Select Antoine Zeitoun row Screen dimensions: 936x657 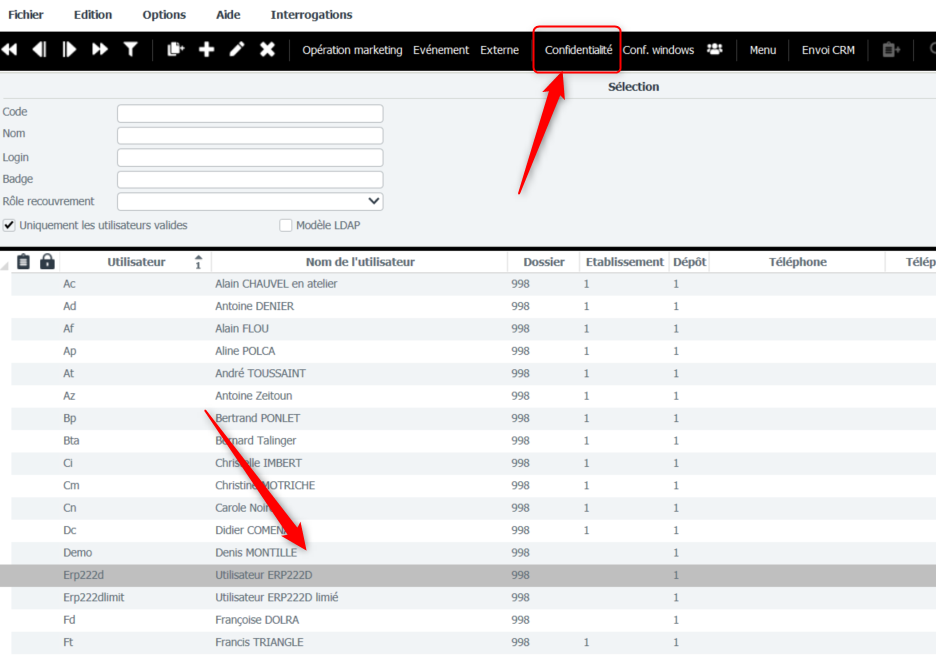473,396
